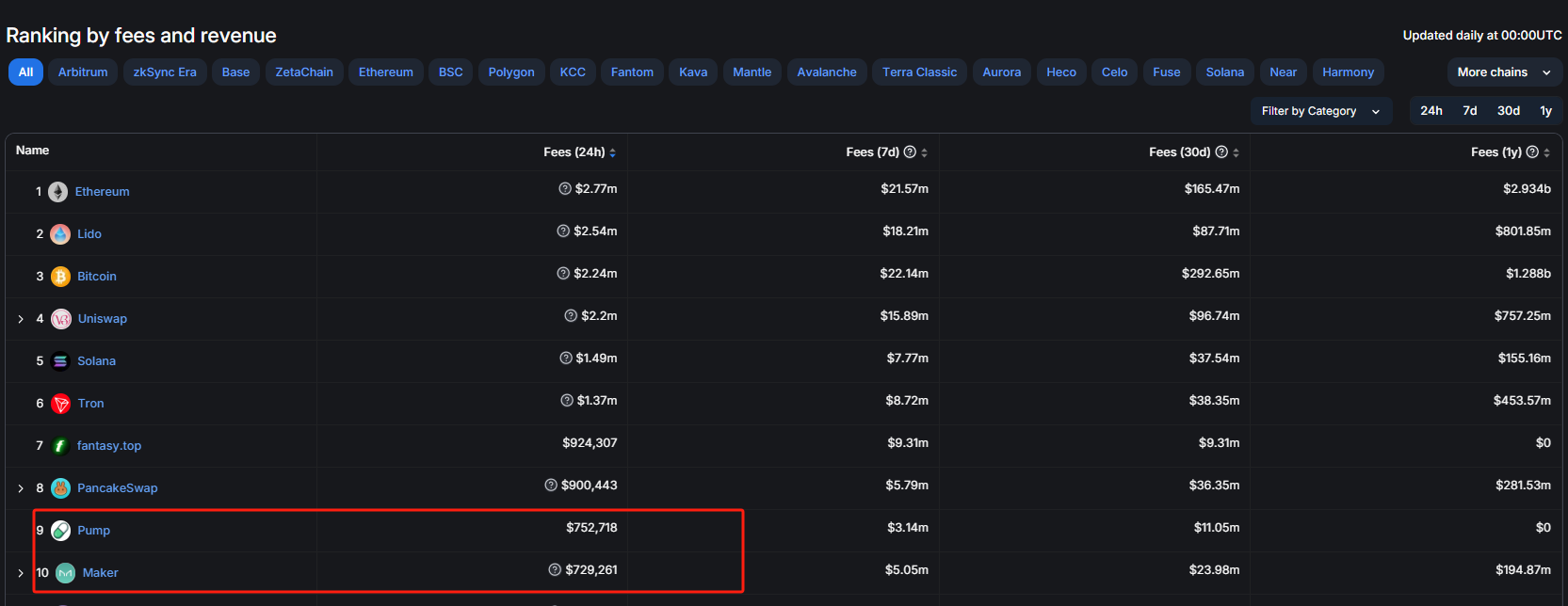
Task: Click the help icon beside Fees (30d) header
Action: [x=1221, y=151]
